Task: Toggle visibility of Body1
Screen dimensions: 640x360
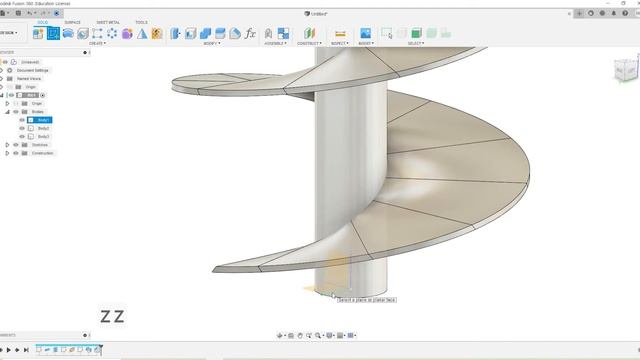Action: click(22, 120)
